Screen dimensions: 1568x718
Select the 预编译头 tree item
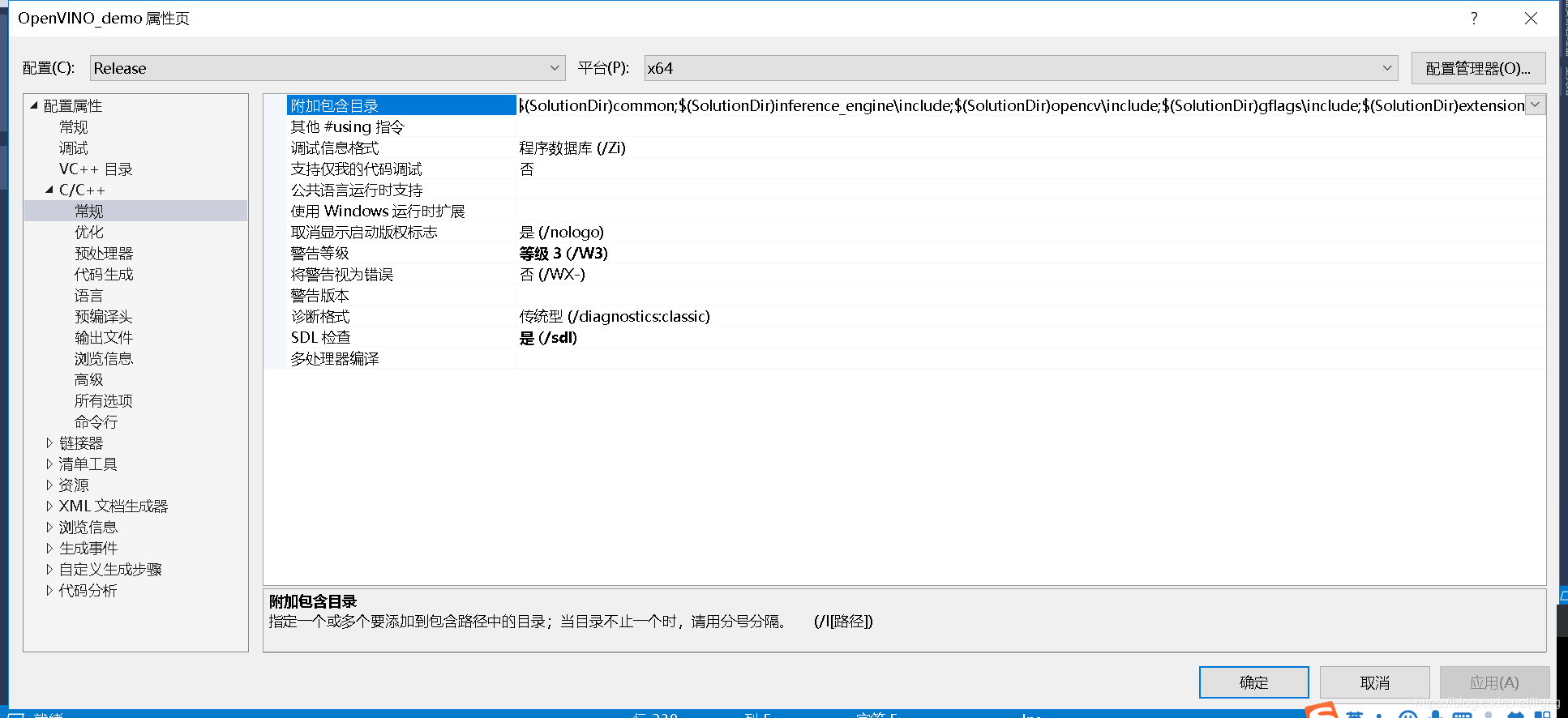pos(104,316)
